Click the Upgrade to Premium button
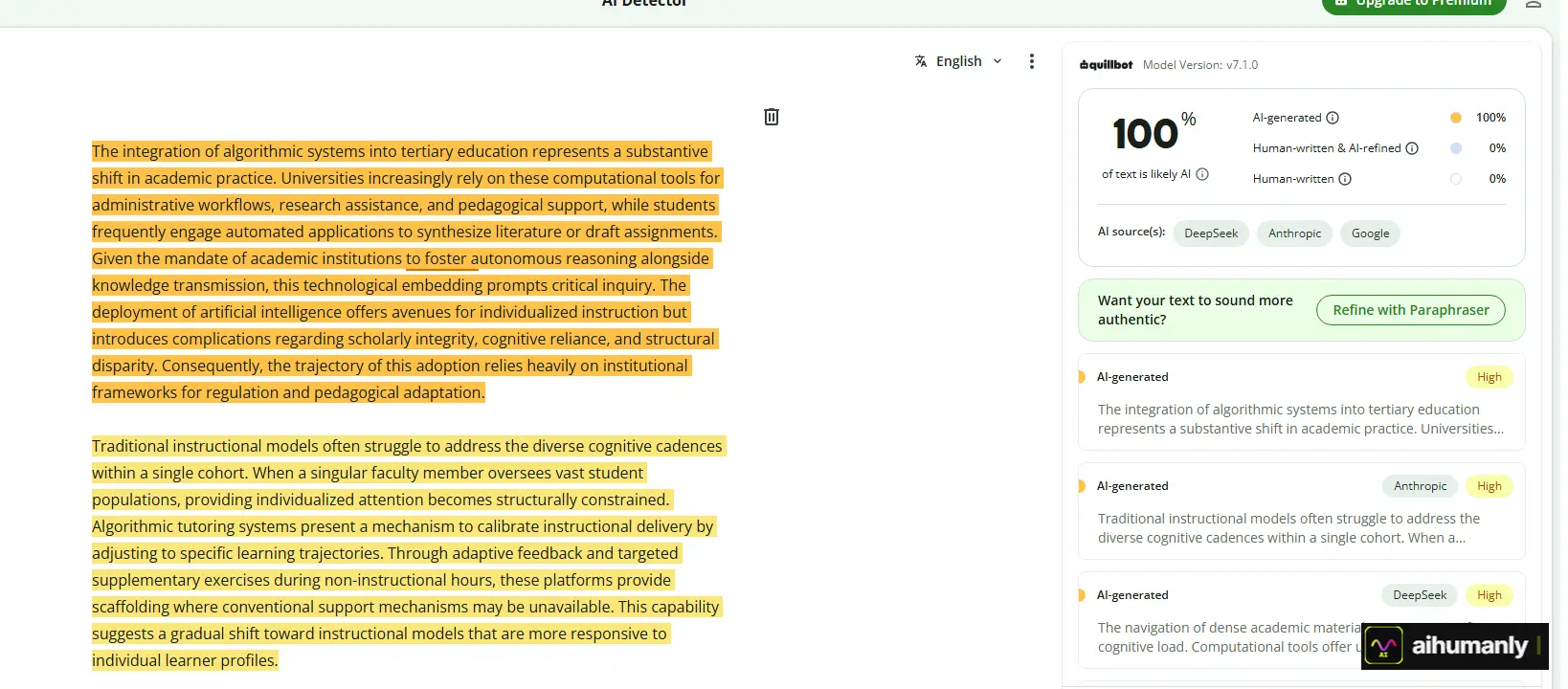The height and width of the screenshot is (689, 1568). tap(1414, 4)
